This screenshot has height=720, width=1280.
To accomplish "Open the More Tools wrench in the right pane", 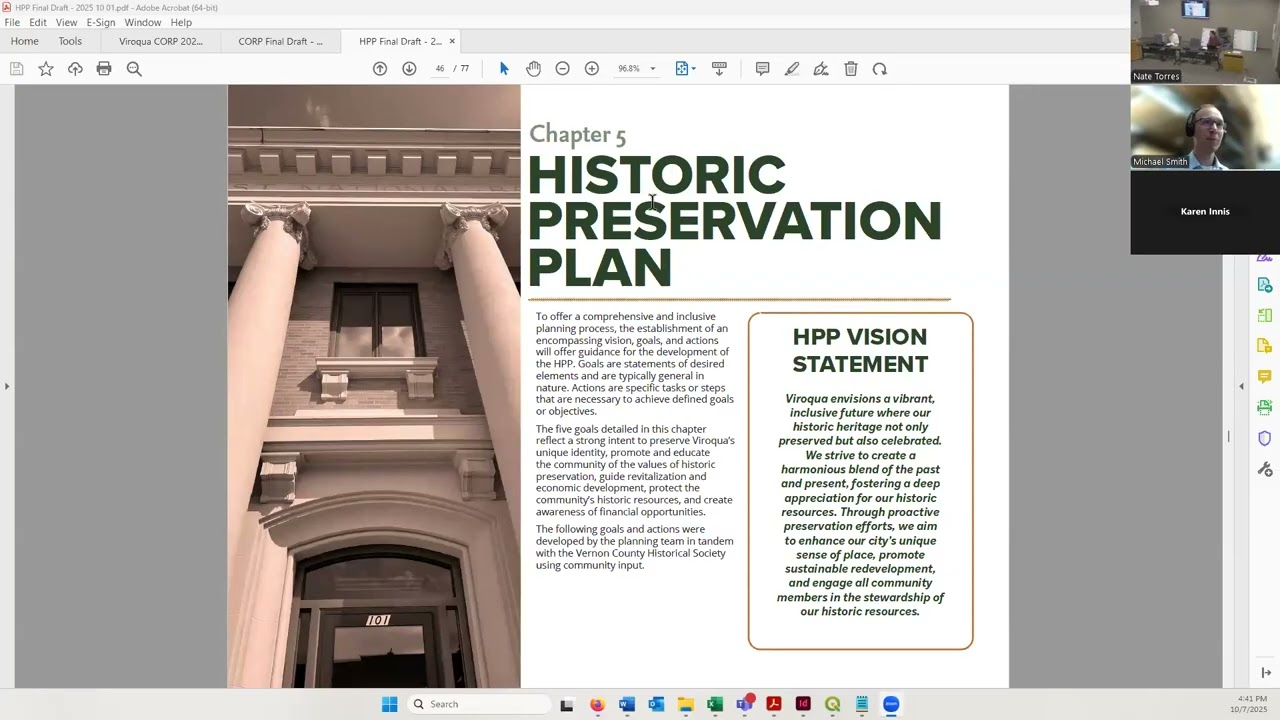I will point(1265,469).
